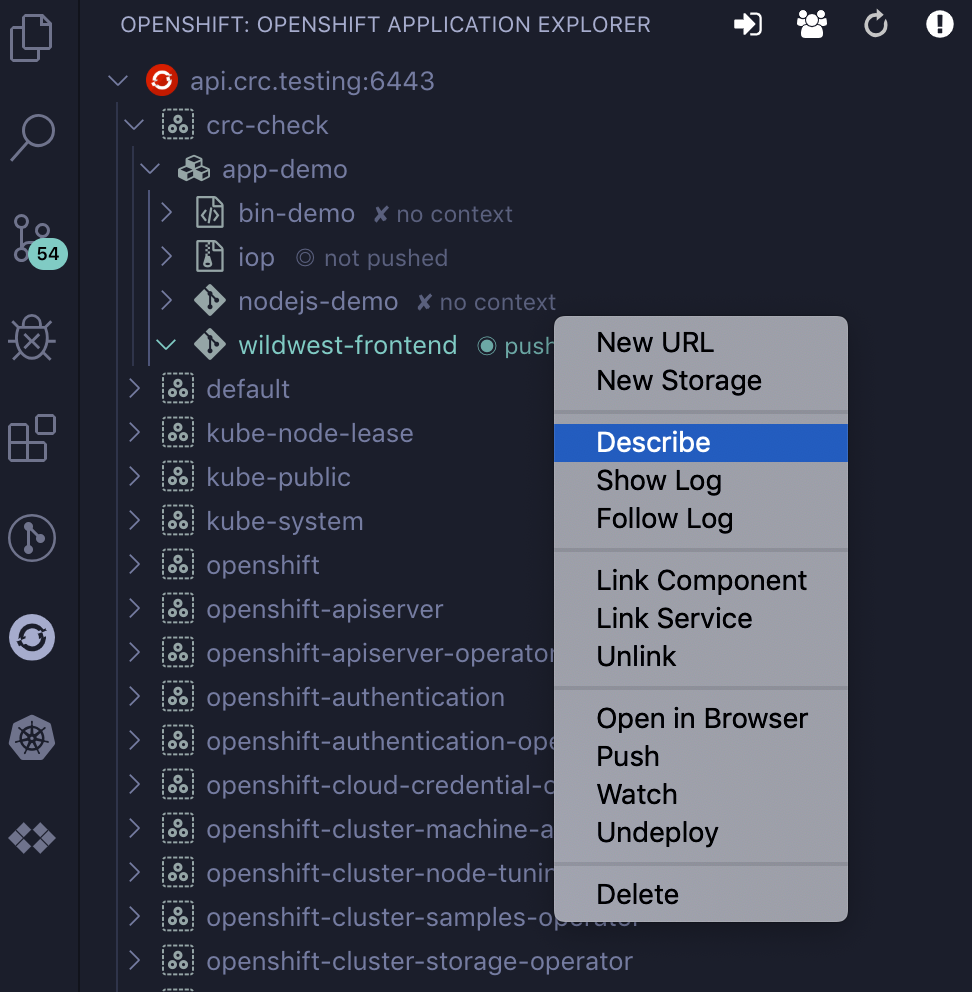Select Describe from the context menu
The image size is (972, 992).
(x=653, y=442)
